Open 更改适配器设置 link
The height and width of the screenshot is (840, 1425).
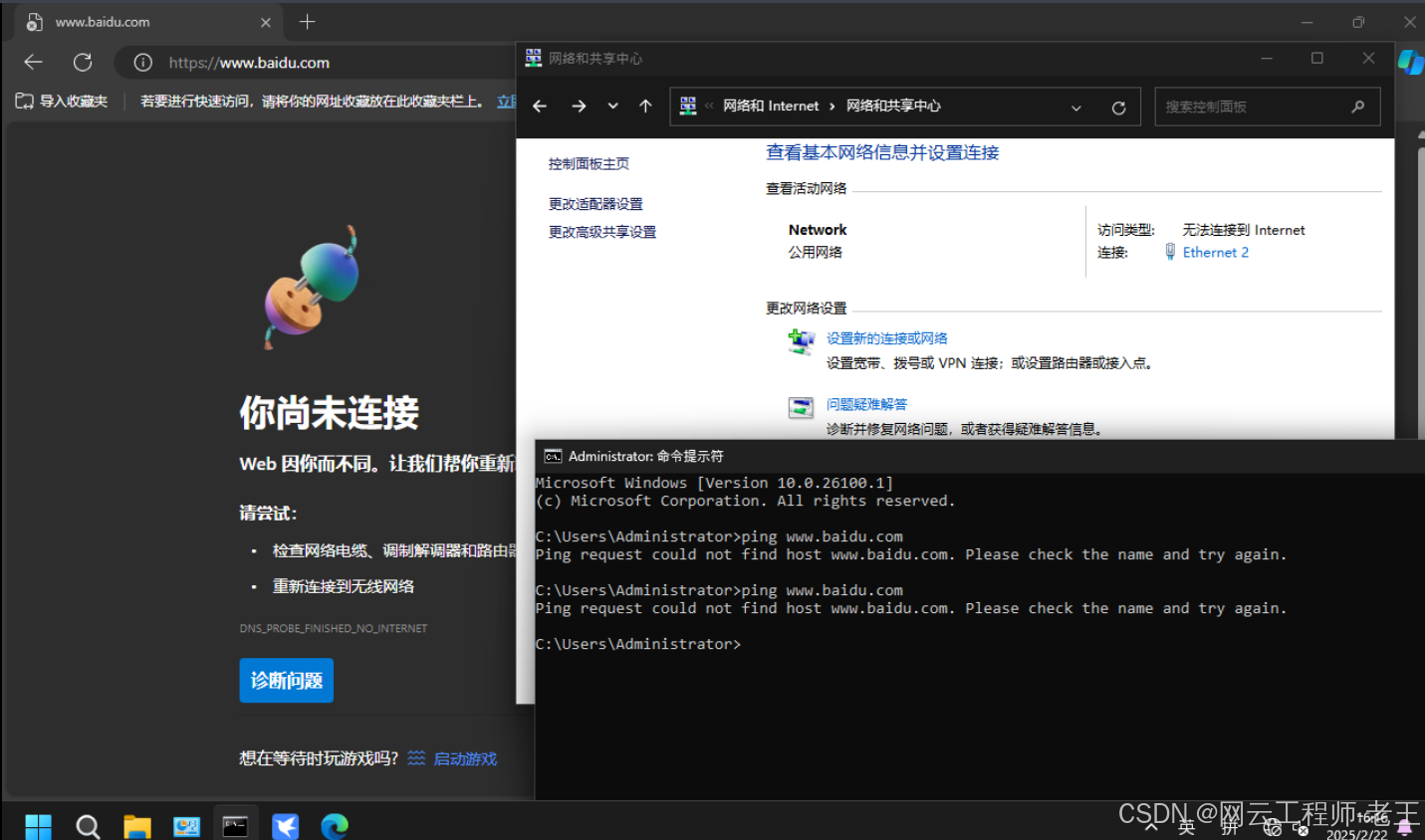595,204
